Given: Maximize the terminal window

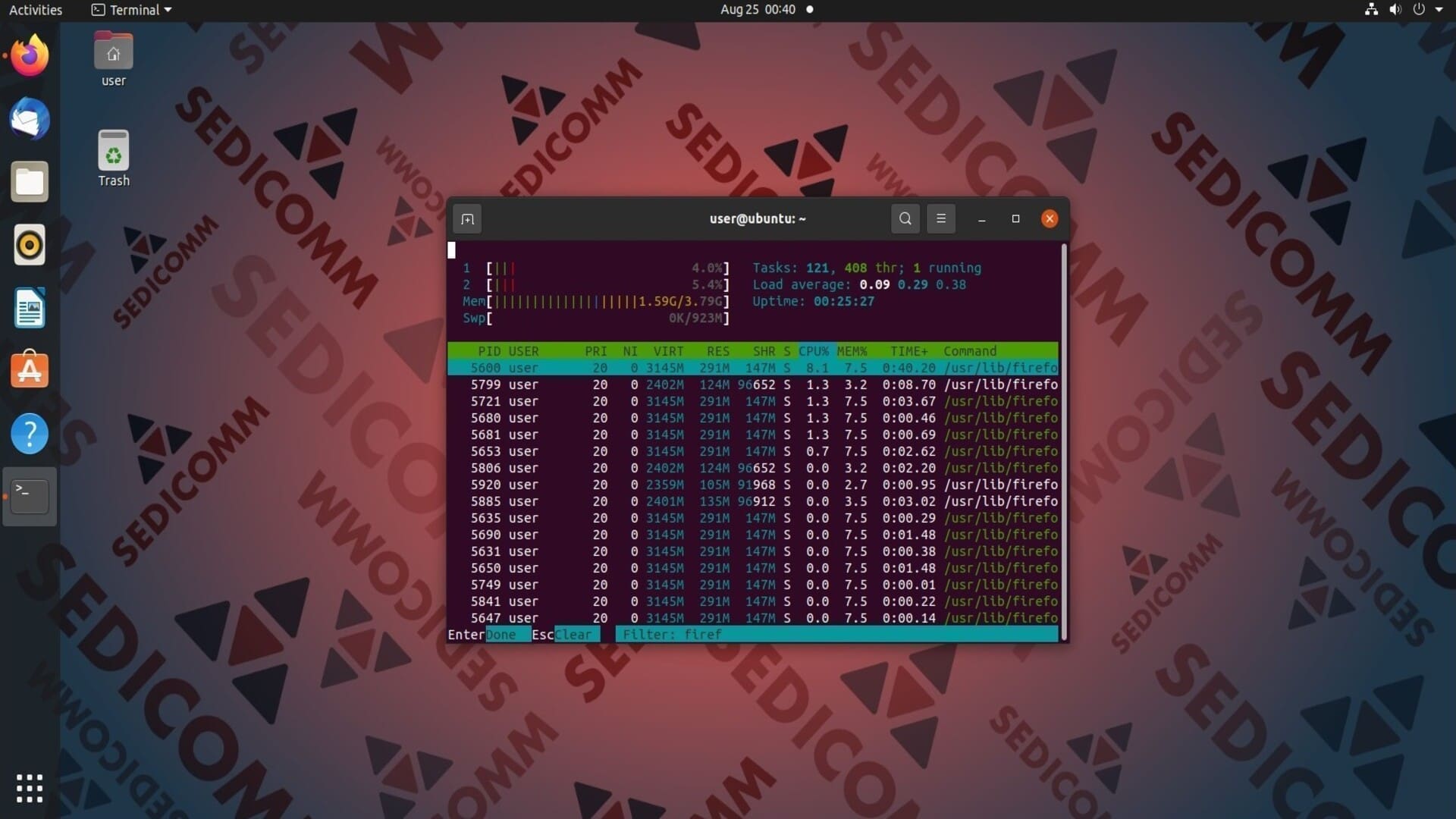Looking at the screenshot, I should (x=1015, y=218).
